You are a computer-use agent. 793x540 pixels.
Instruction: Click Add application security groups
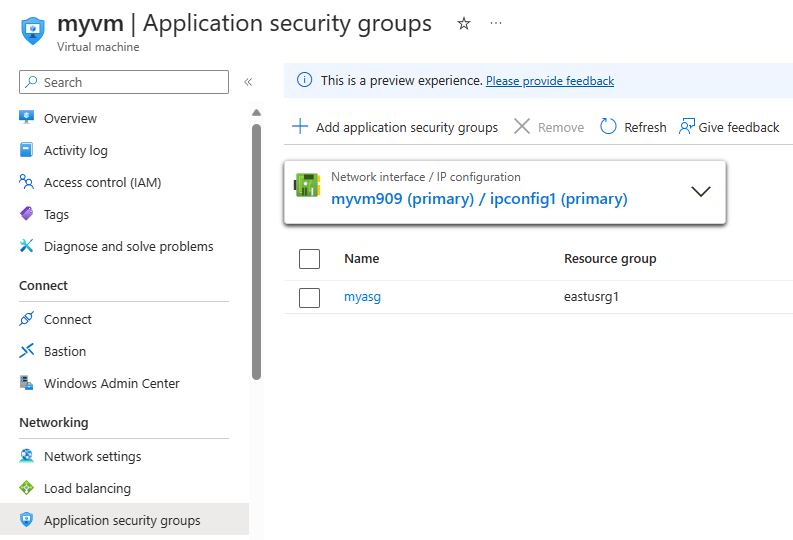[407, 127]
